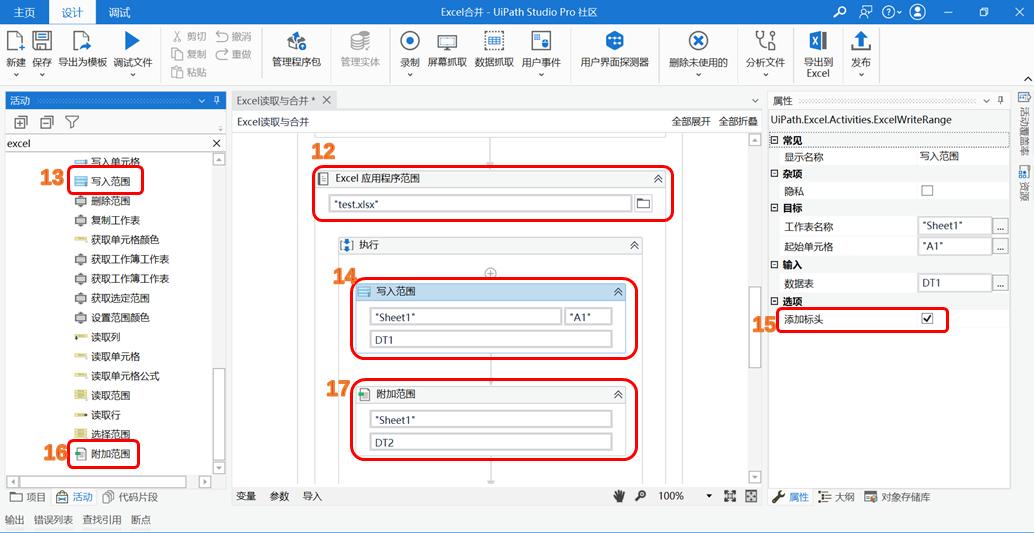Switch to the 主页 home tab
Viewport: 1034px width, 533px height.
[24, 13]
